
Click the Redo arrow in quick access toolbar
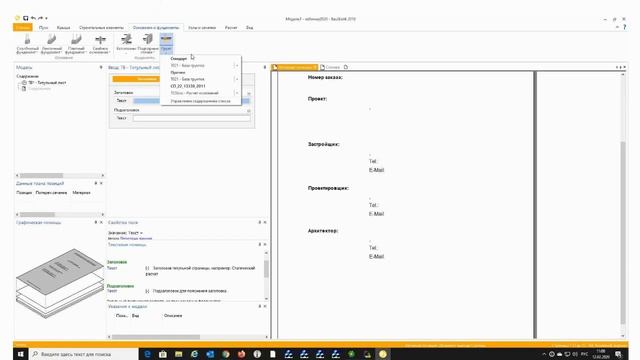[x=40, y=18]
